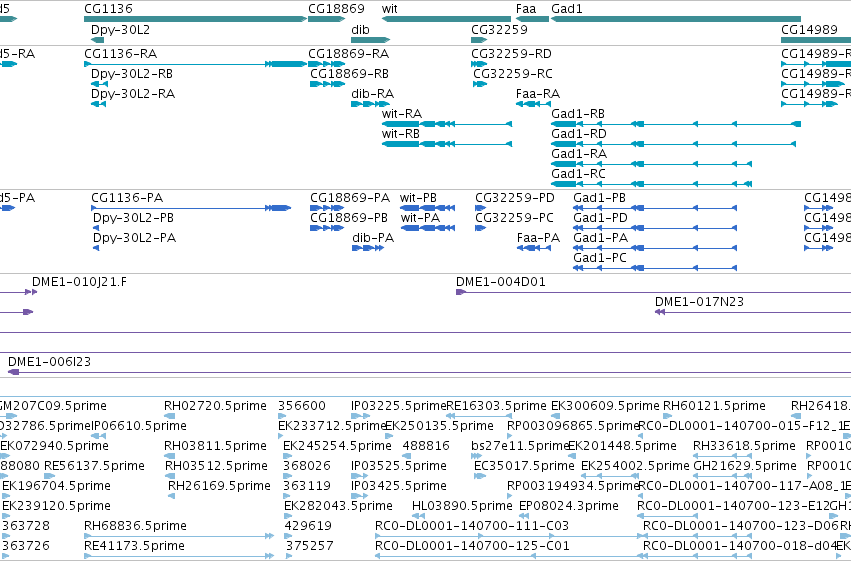Select EST entry 429619
The width and height of the screenshot is (851, 561).
(308, 526)
